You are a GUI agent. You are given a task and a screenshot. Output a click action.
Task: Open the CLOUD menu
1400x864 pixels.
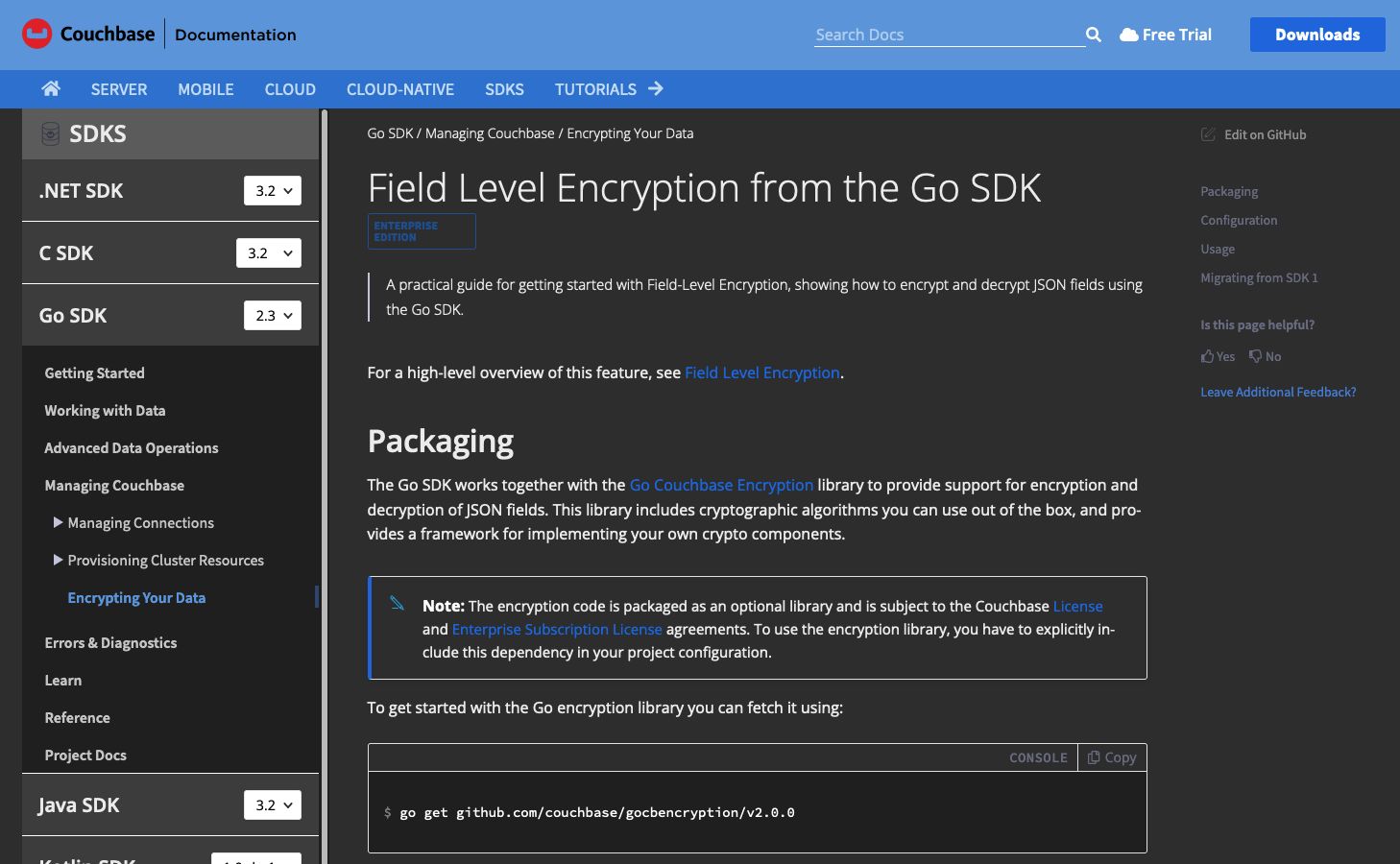pyautogui.click(x=290, y=89)
